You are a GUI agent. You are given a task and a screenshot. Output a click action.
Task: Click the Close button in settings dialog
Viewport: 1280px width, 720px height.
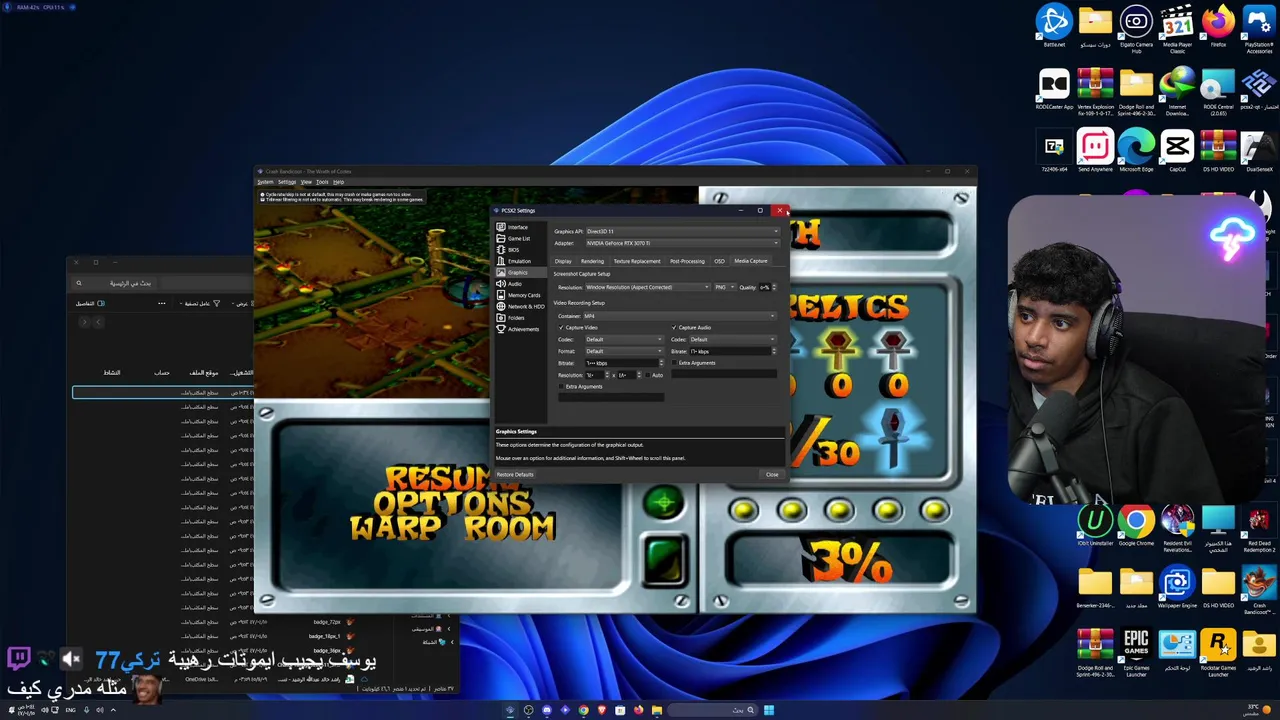click(x=772, y=474)
